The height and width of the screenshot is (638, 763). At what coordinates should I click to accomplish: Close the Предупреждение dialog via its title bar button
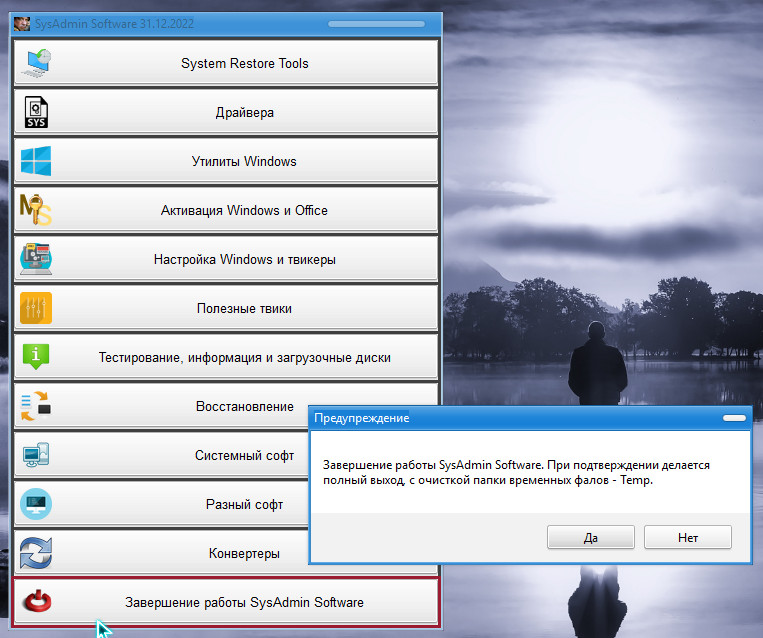pyautogui.click(x=734, y=417)
